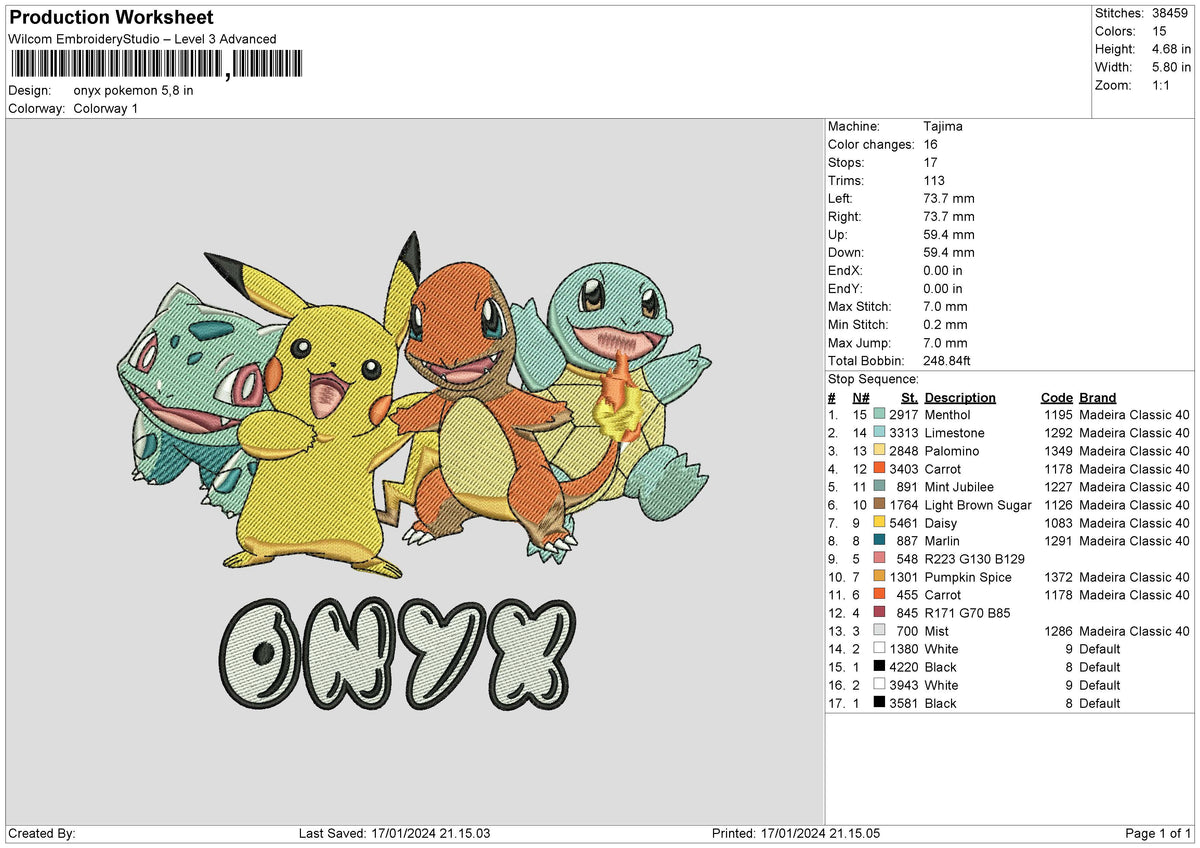This screenshot has height=848, width=1200.
Task: Click the ONYX lettering in the design
Action: (397, 654)
